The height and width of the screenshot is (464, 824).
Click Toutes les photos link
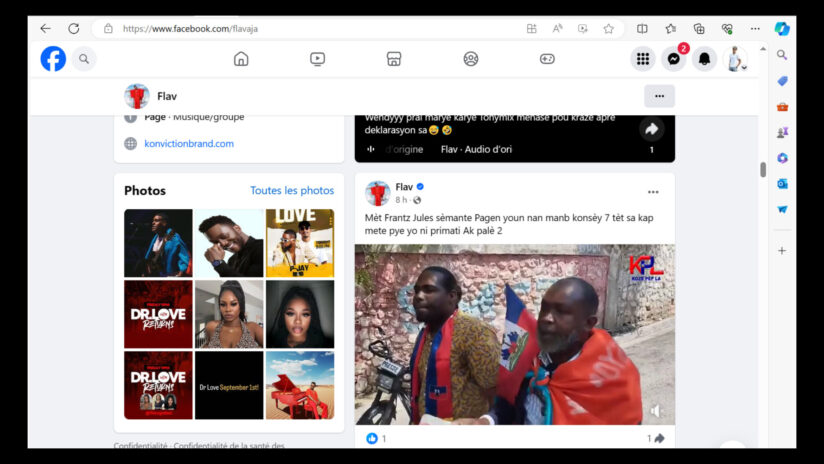point(292,191)
